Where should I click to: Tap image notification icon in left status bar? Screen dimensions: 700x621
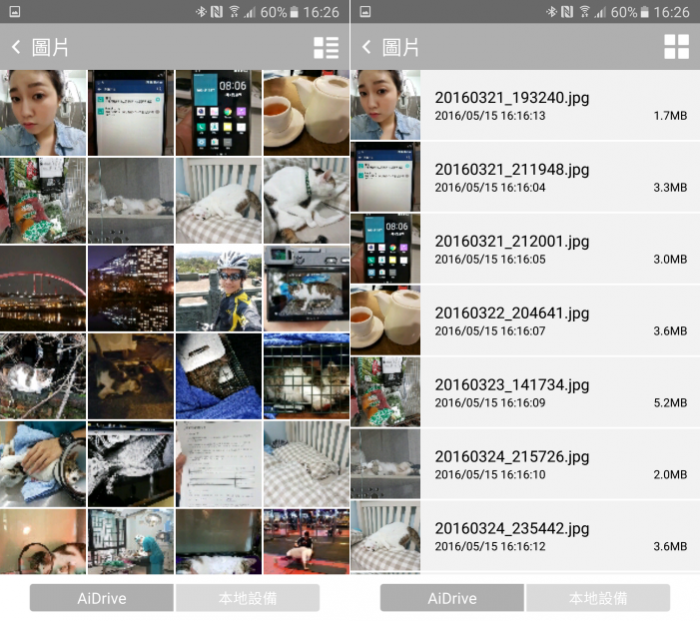[15, 12]
